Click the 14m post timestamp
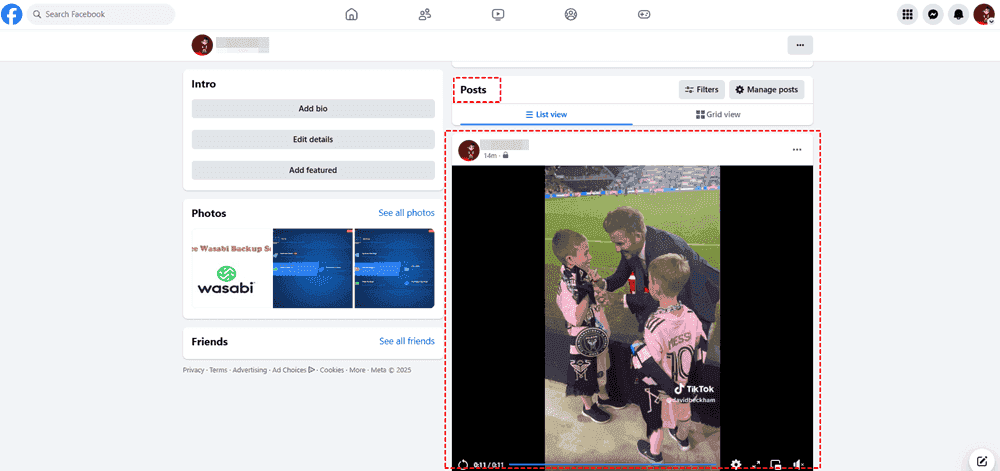This screenshot has width=1000, height=471. tap(490, 156)
